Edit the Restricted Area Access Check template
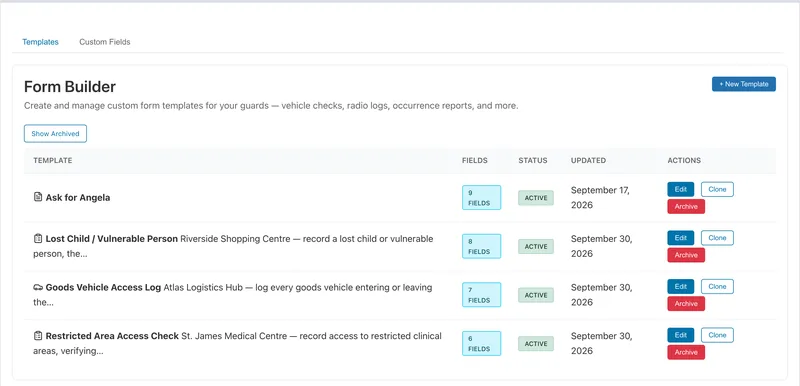 pyautogui.click(x=681, y=335)
